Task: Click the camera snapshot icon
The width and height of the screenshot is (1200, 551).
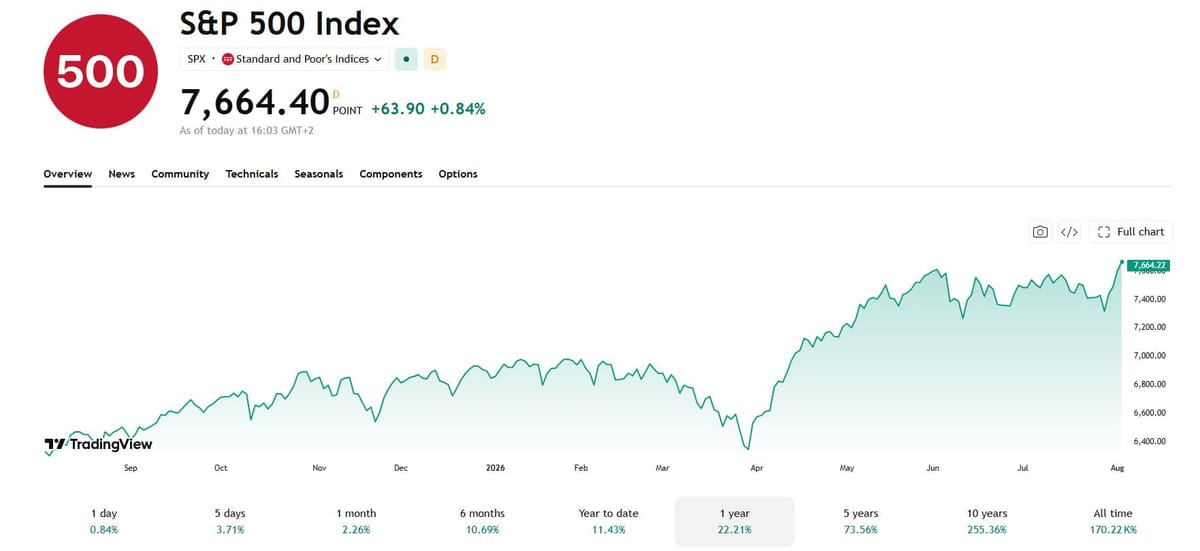Action: pos(1040,232)
